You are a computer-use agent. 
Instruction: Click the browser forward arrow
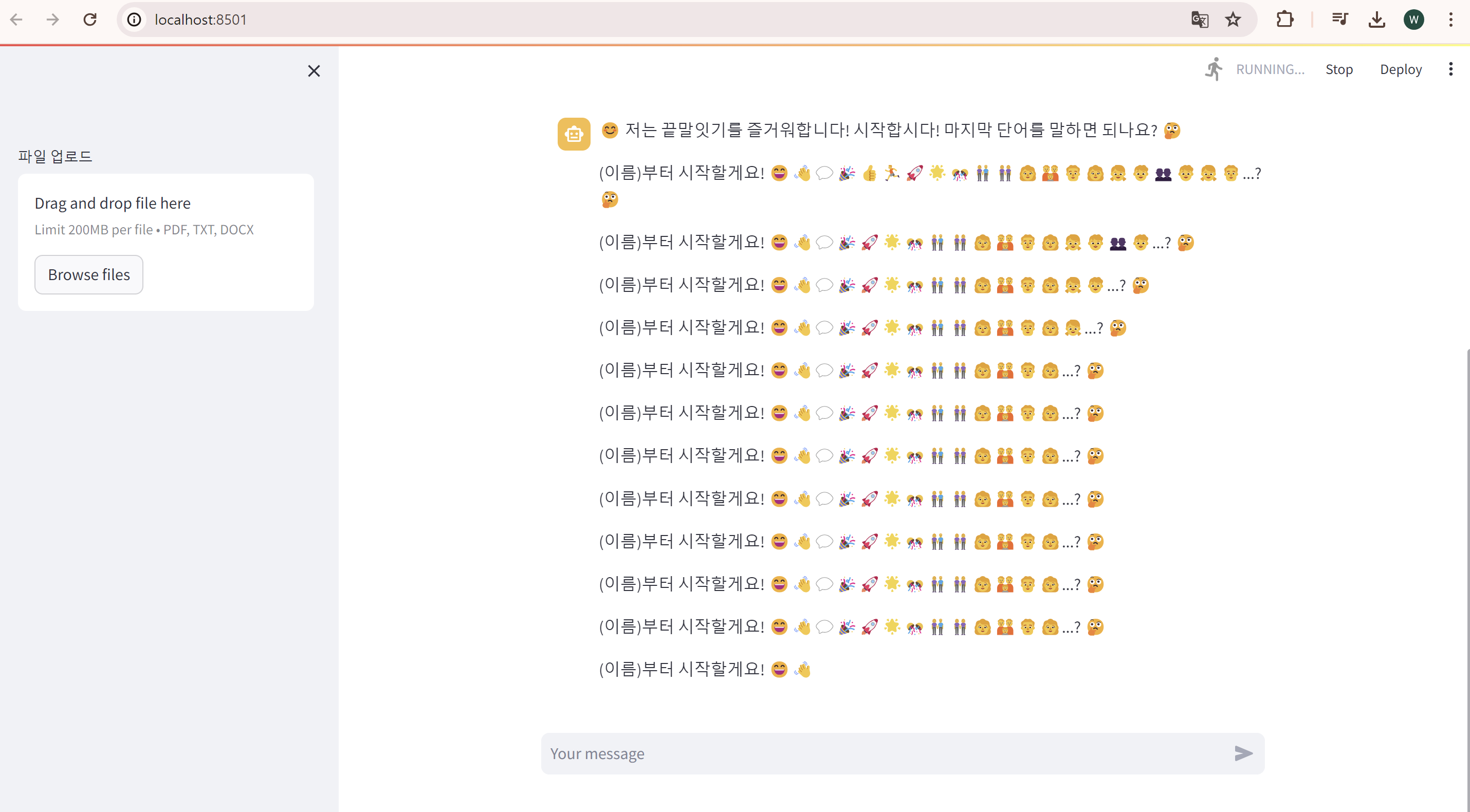(52, 20)
